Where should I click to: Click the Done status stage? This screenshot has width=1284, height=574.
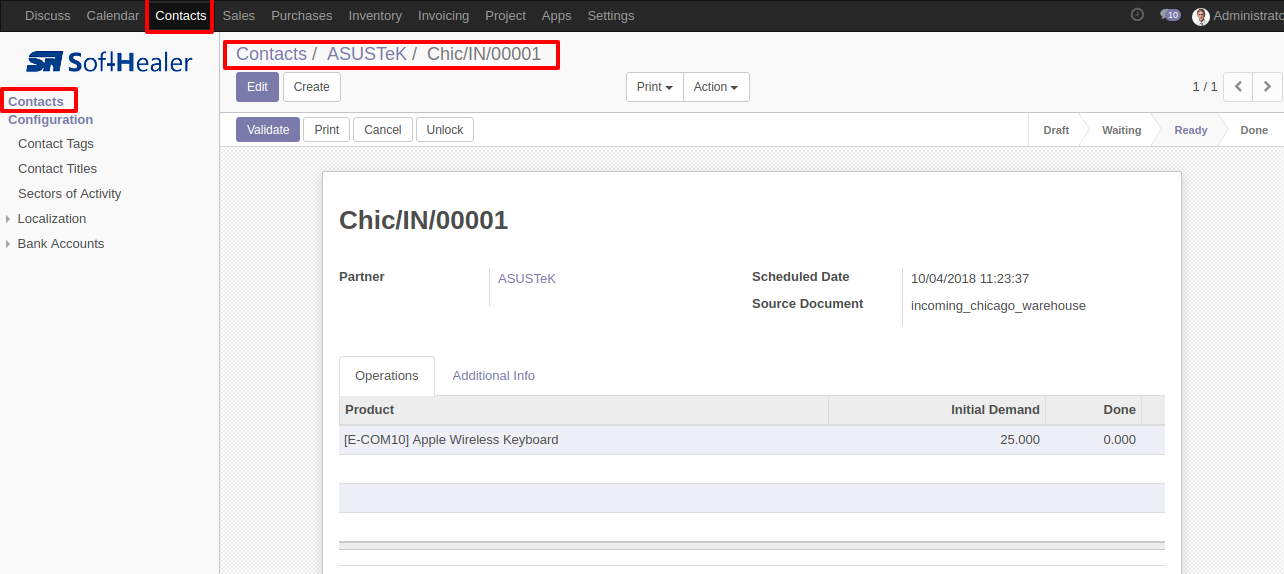tap(1254, 130)
